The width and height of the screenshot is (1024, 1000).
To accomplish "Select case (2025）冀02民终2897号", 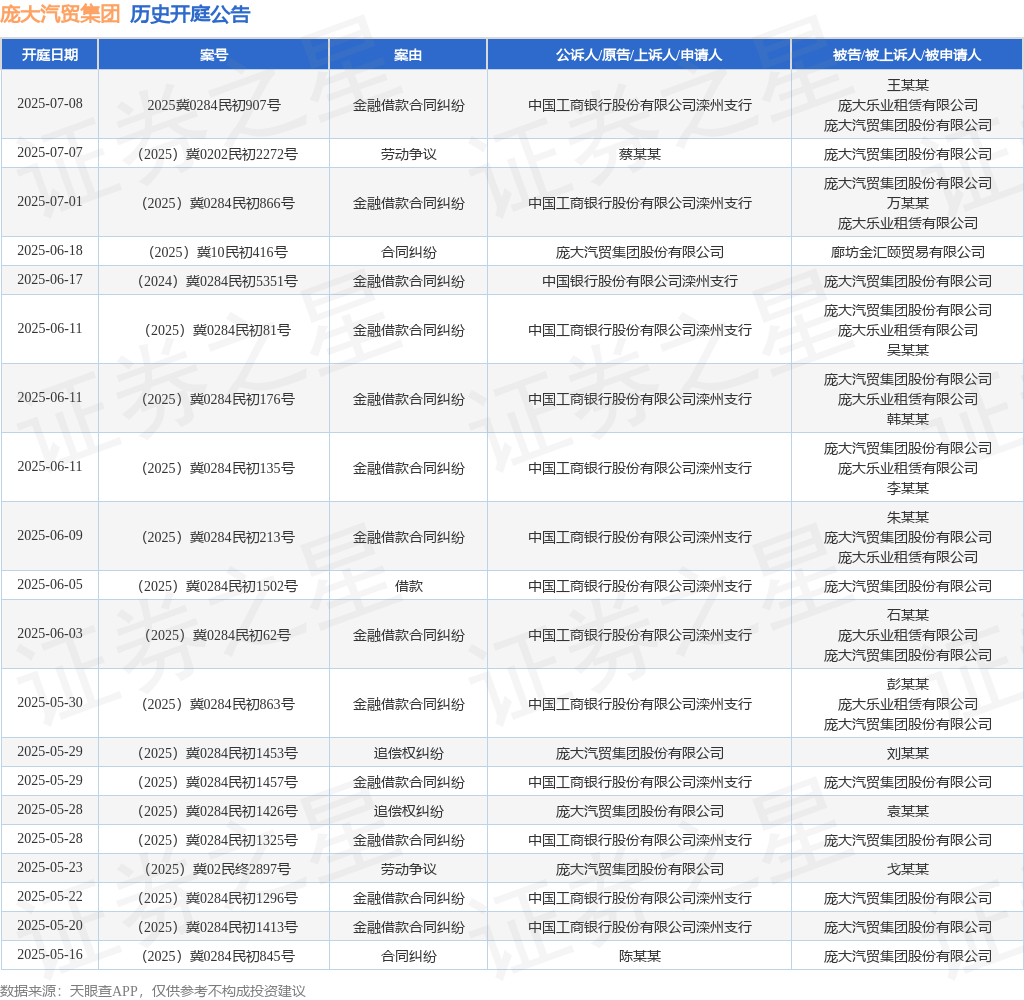I will click(214, 869).
